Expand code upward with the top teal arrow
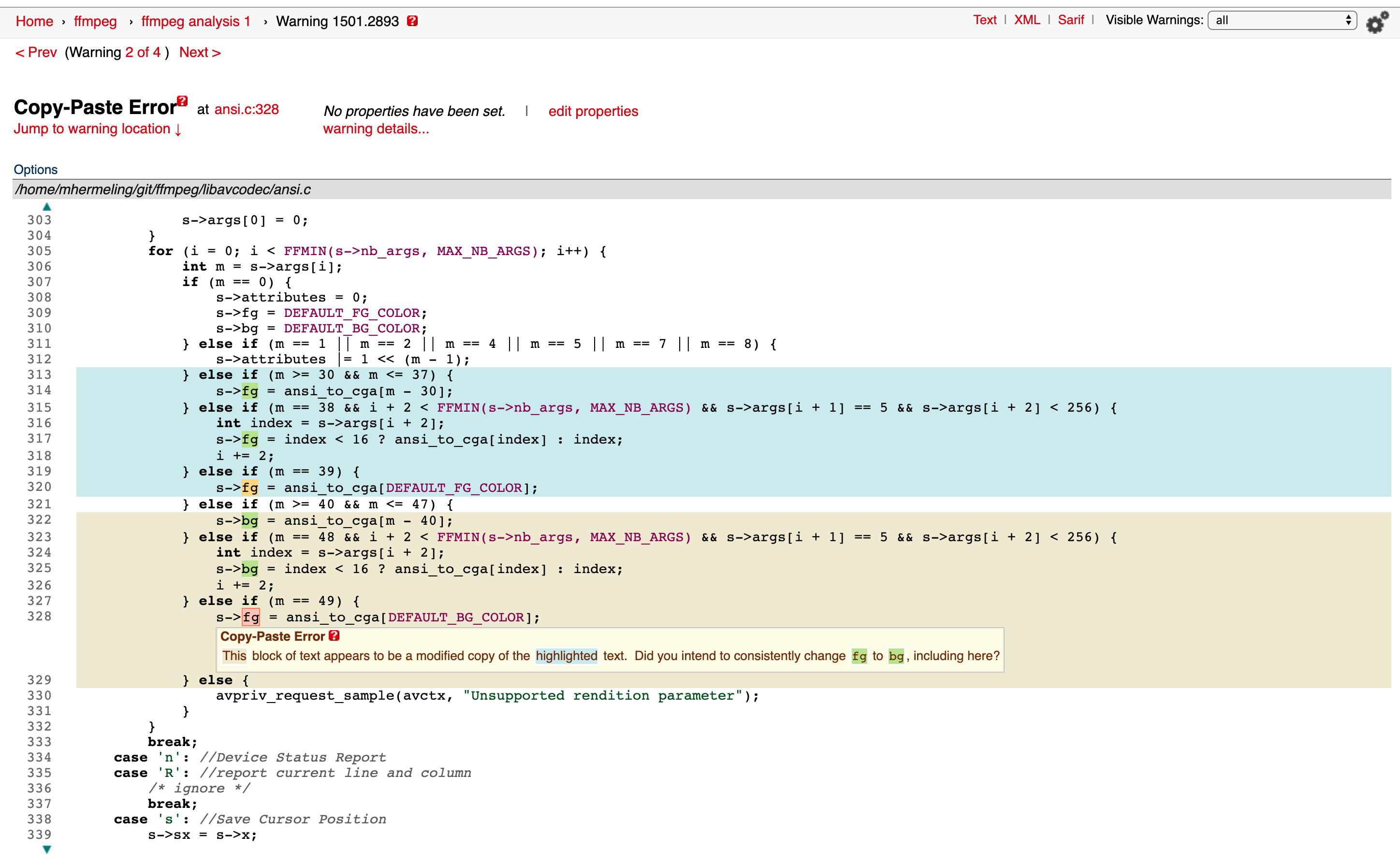This screenshot has width=1400, height=863. tap(47, 207)
